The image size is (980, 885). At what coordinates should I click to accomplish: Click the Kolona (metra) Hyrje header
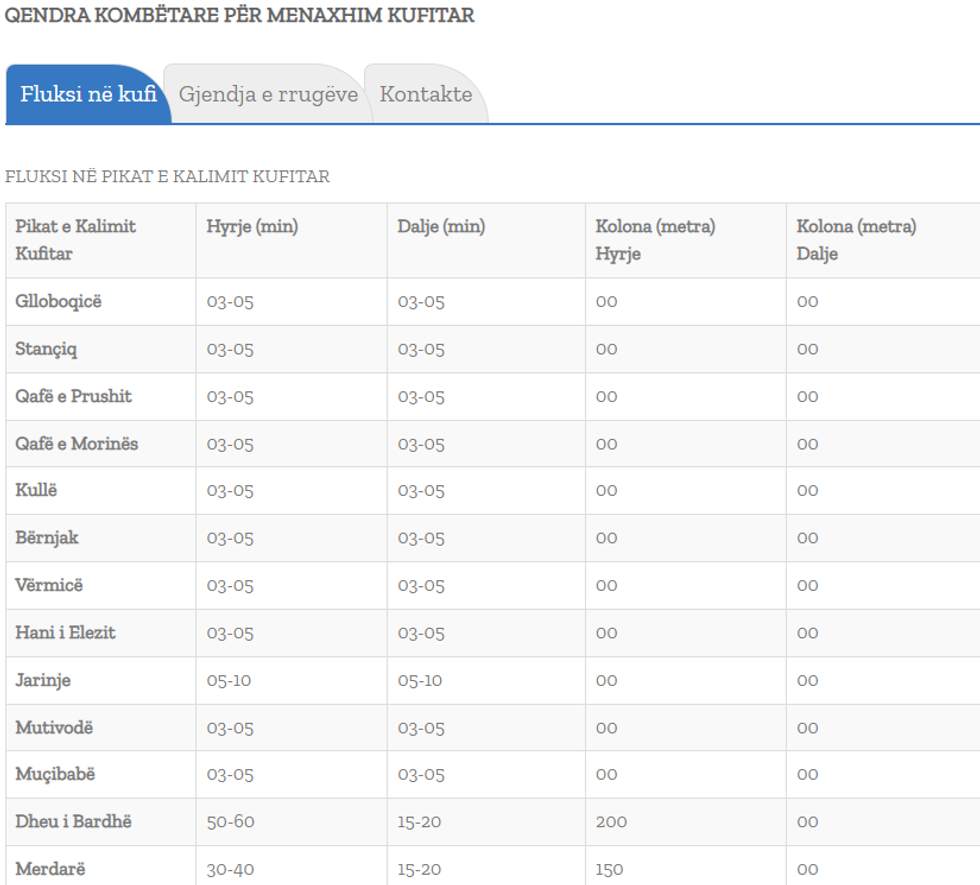[655, 240]
